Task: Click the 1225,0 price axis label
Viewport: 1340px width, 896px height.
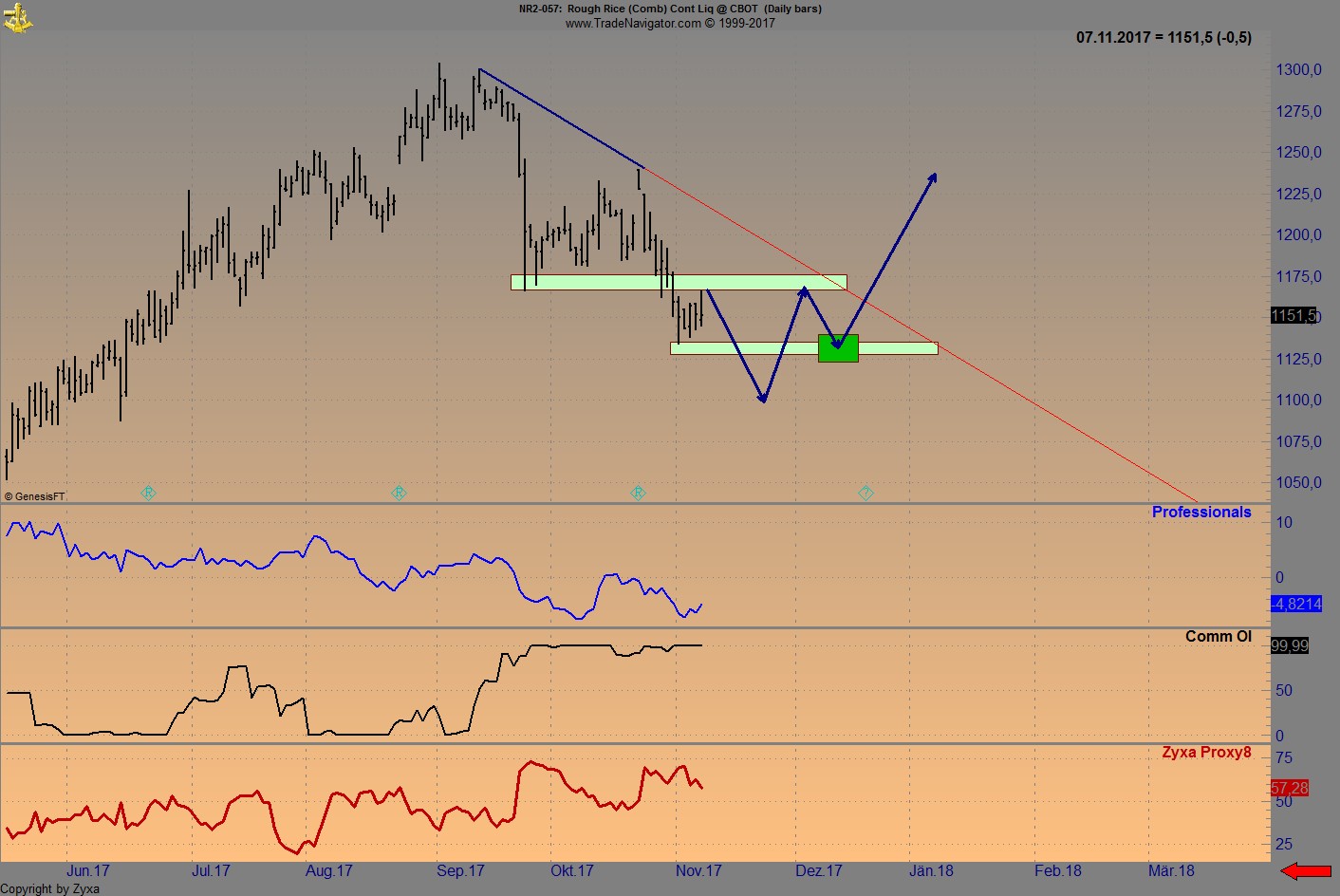Action: [x=1298, y=194]
